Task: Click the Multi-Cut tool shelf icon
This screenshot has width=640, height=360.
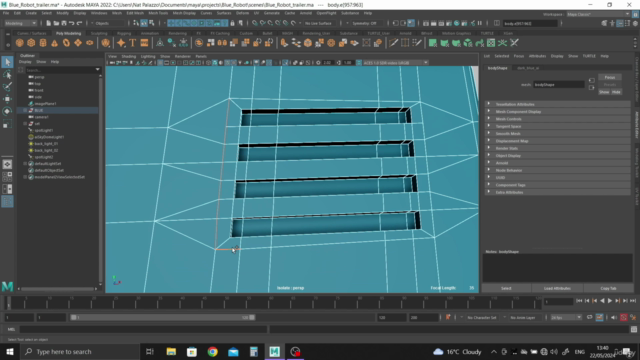Action: point(393,43)
